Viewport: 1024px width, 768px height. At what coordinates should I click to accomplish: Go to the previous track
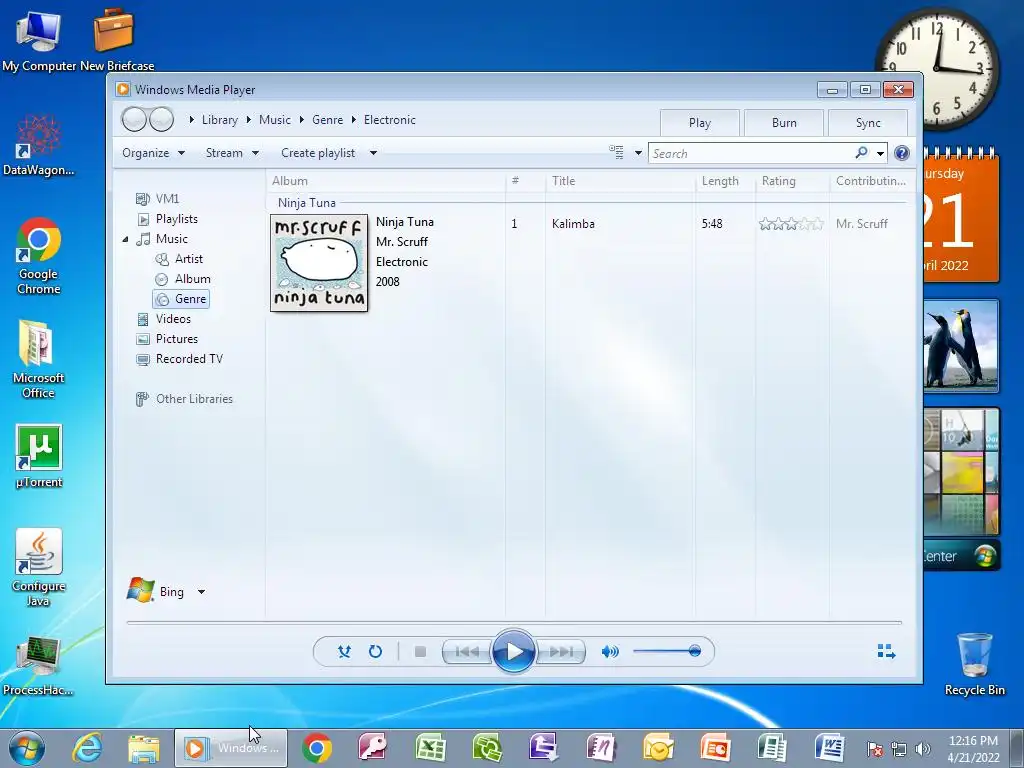467,651
